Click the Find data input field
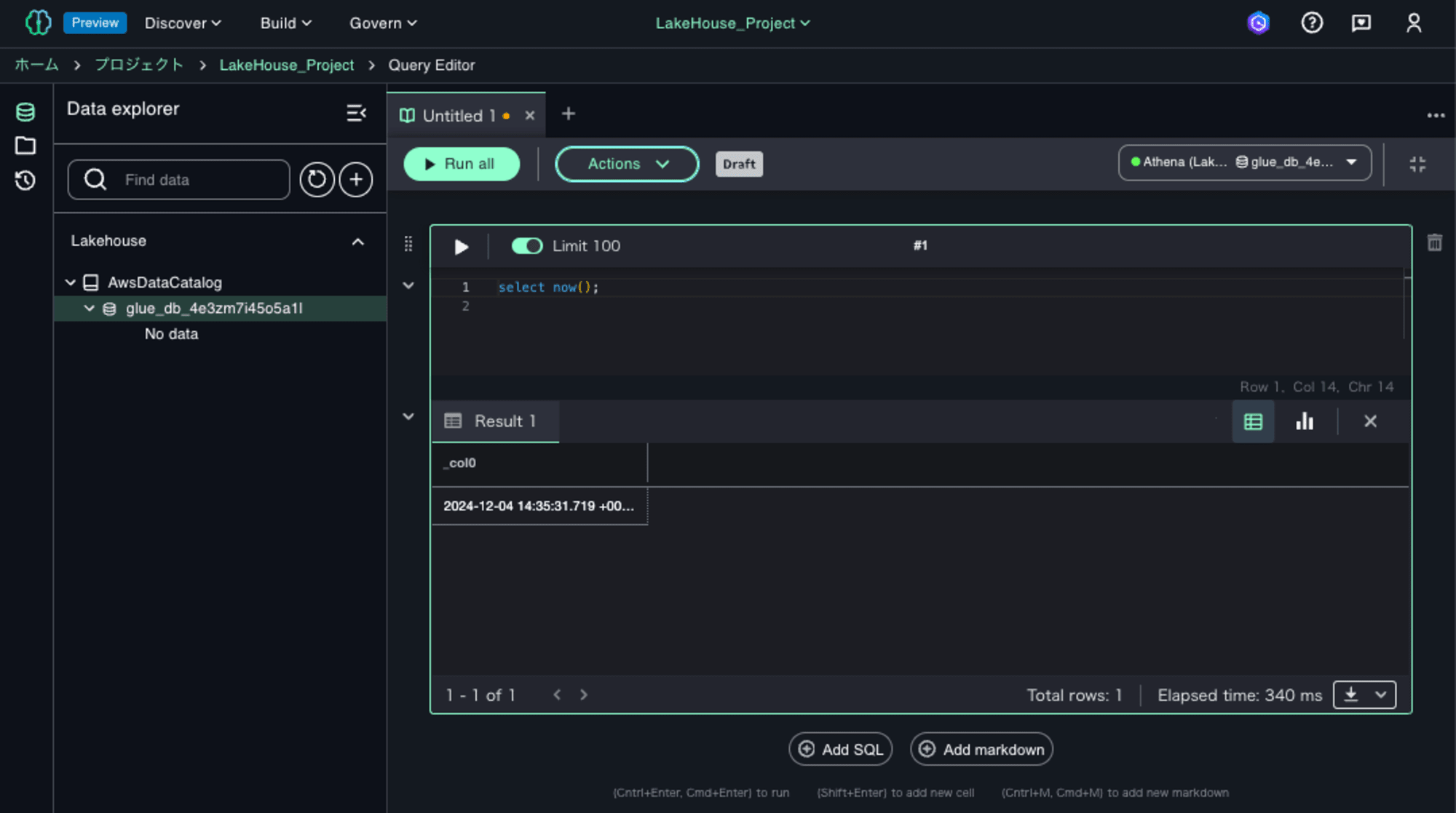The height and width of the screenshot is (813, 1456). pyautogui.click(x=178, y=179)
